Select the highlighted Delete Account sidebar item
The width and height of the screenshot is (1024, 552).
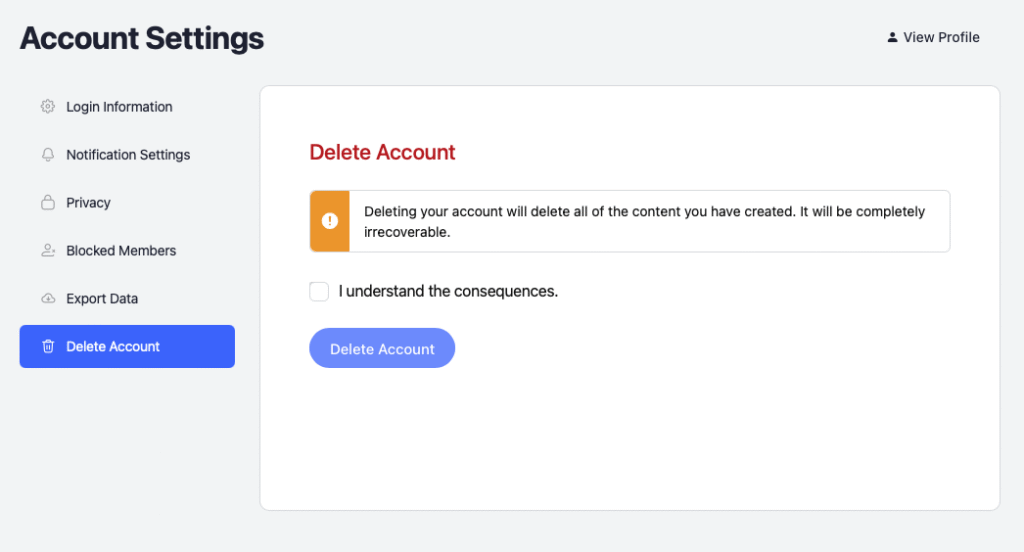pos(127,347)
